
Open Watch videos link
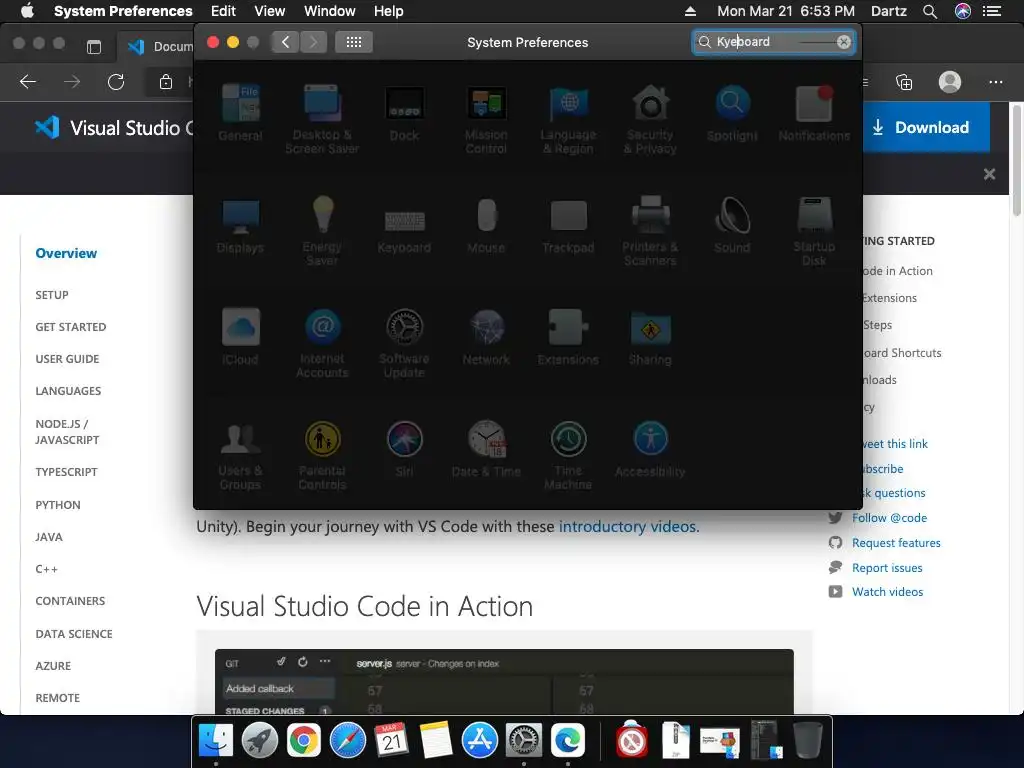(x=888, y=592)
